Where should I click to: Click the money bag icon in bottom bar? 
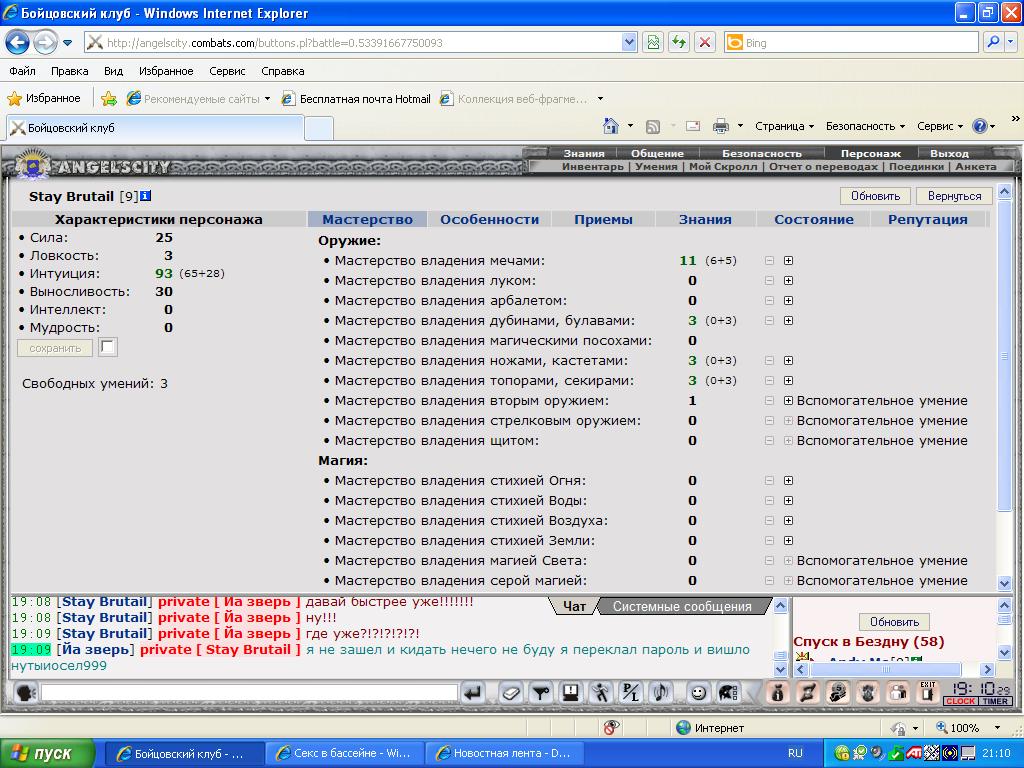[777, 692]
